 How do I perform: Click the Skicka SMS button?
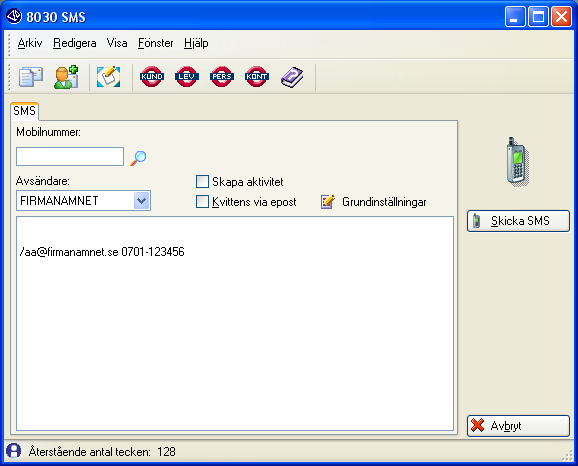coord(518,221)
